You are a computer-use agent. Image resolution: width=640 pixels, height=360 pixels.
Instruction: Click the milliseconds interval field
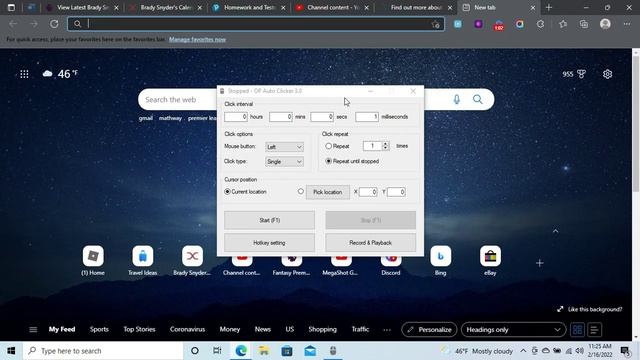pos(367,117)
